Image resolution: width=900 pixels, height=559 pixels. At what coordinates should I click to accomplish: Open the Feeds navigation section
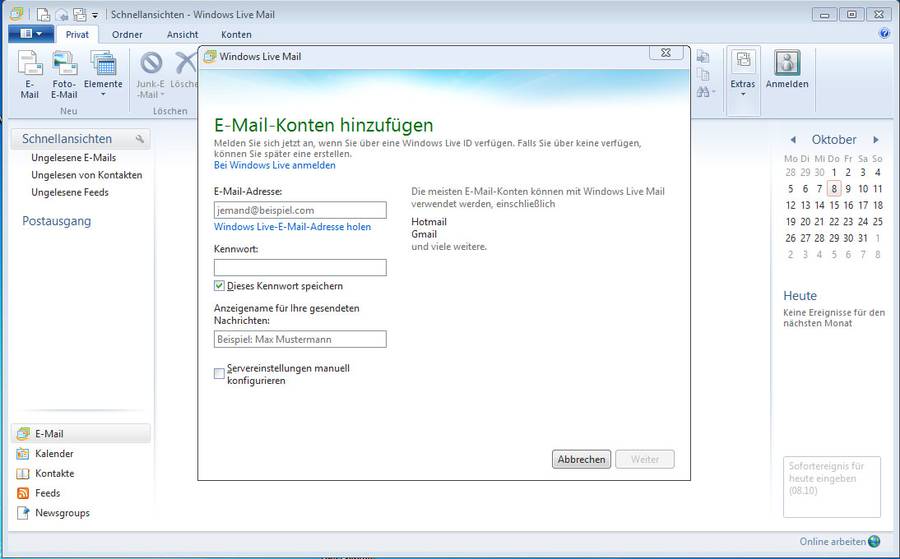(x=38, y=492)
